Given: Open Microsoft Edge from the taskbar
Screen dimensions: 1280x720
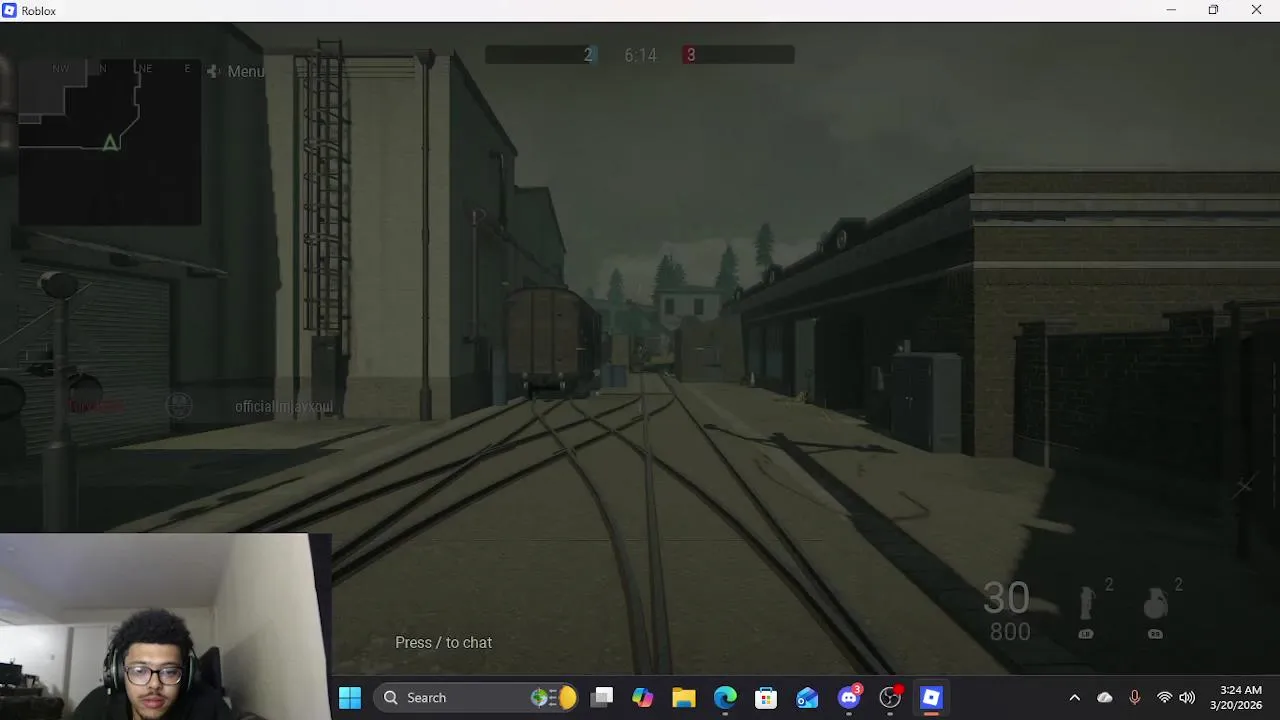Looking at the screenshot, I should pyautogui.click(x=725, y=697).
